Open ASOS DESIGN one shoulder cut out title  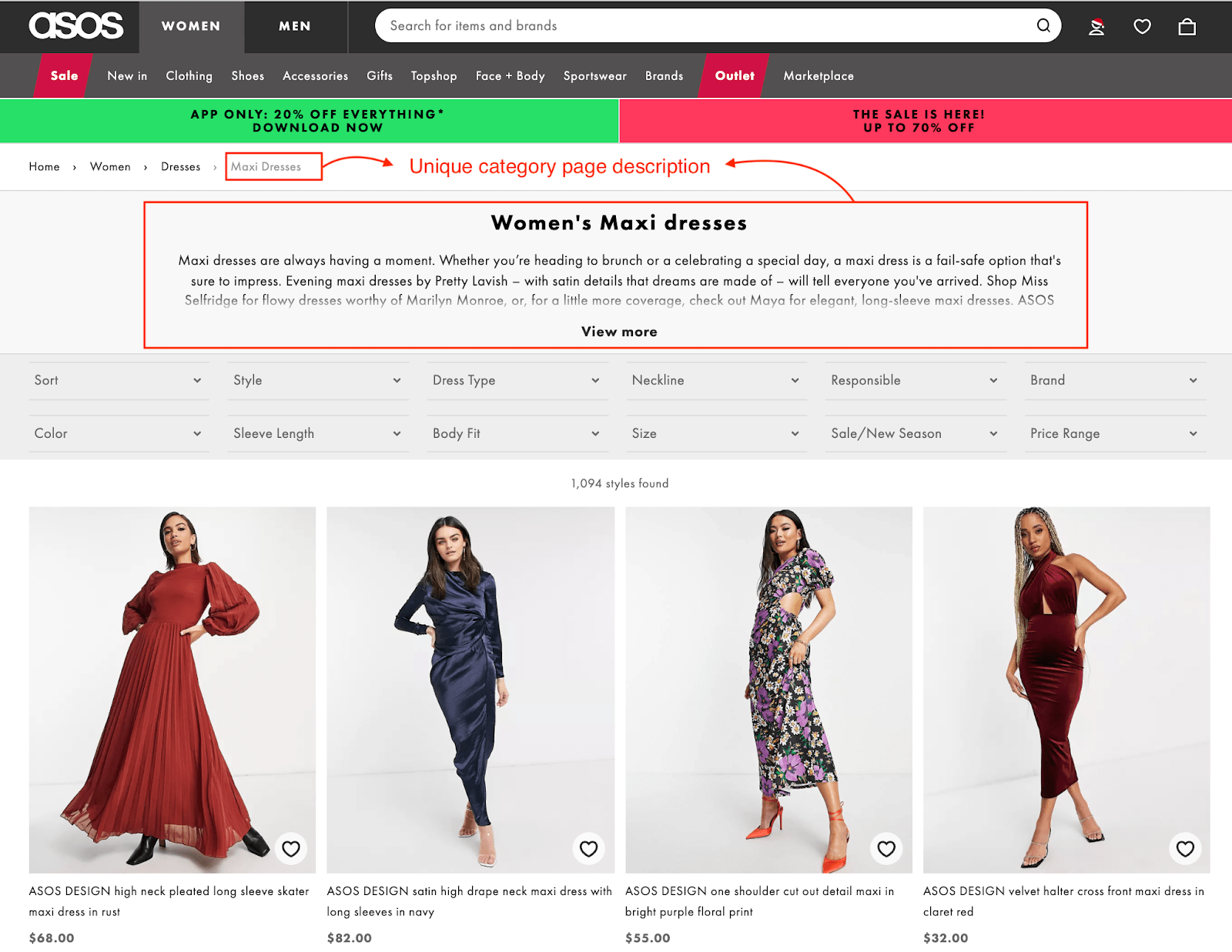coord(759,901)
